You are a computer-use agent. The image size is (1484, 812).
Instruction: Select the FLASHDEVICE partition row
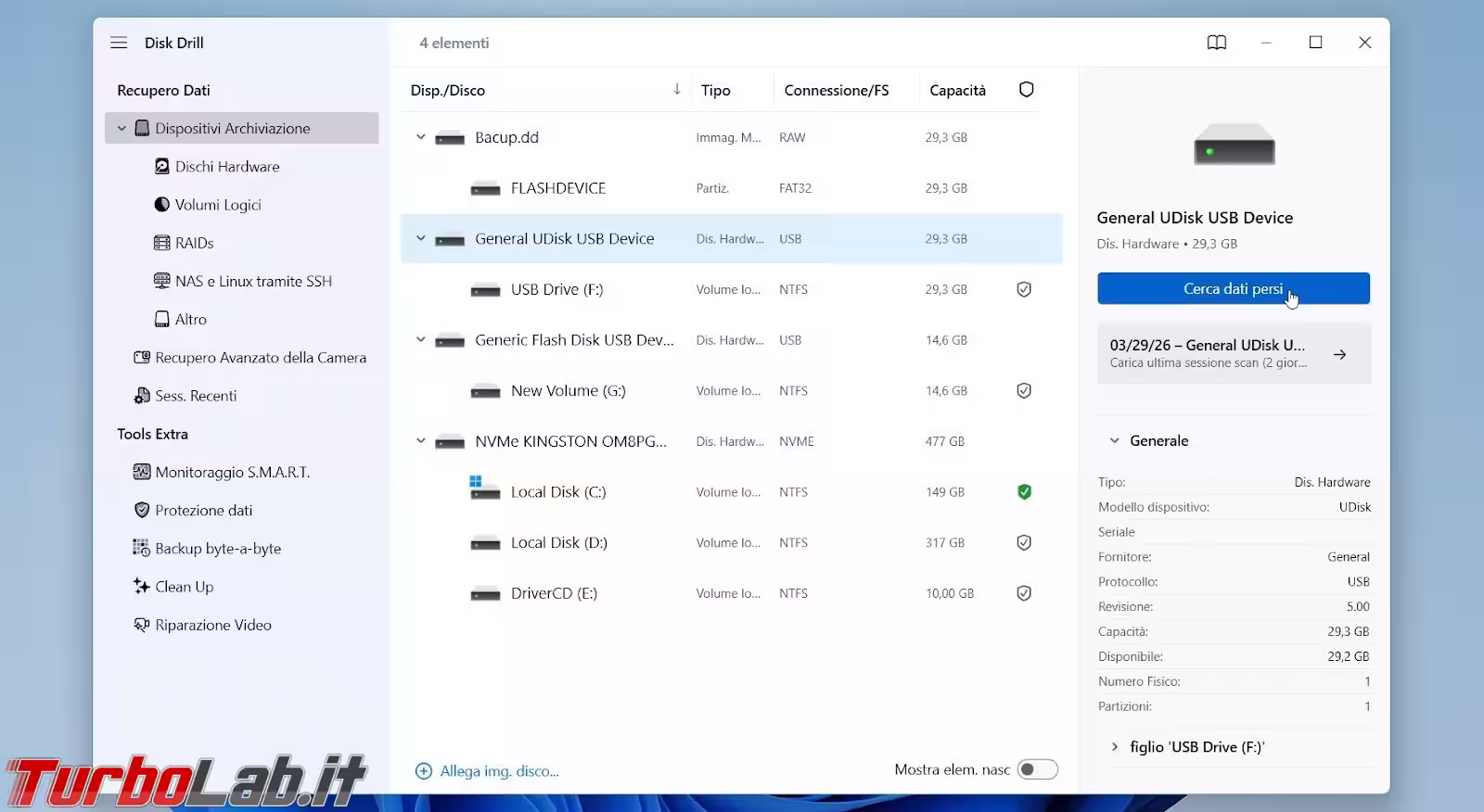click(732, 188)
